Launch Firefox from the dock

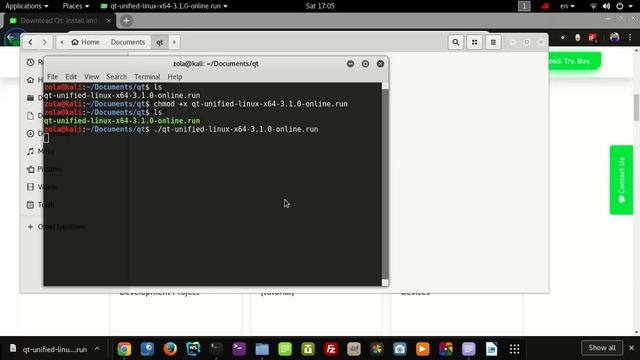click(170, 349)
